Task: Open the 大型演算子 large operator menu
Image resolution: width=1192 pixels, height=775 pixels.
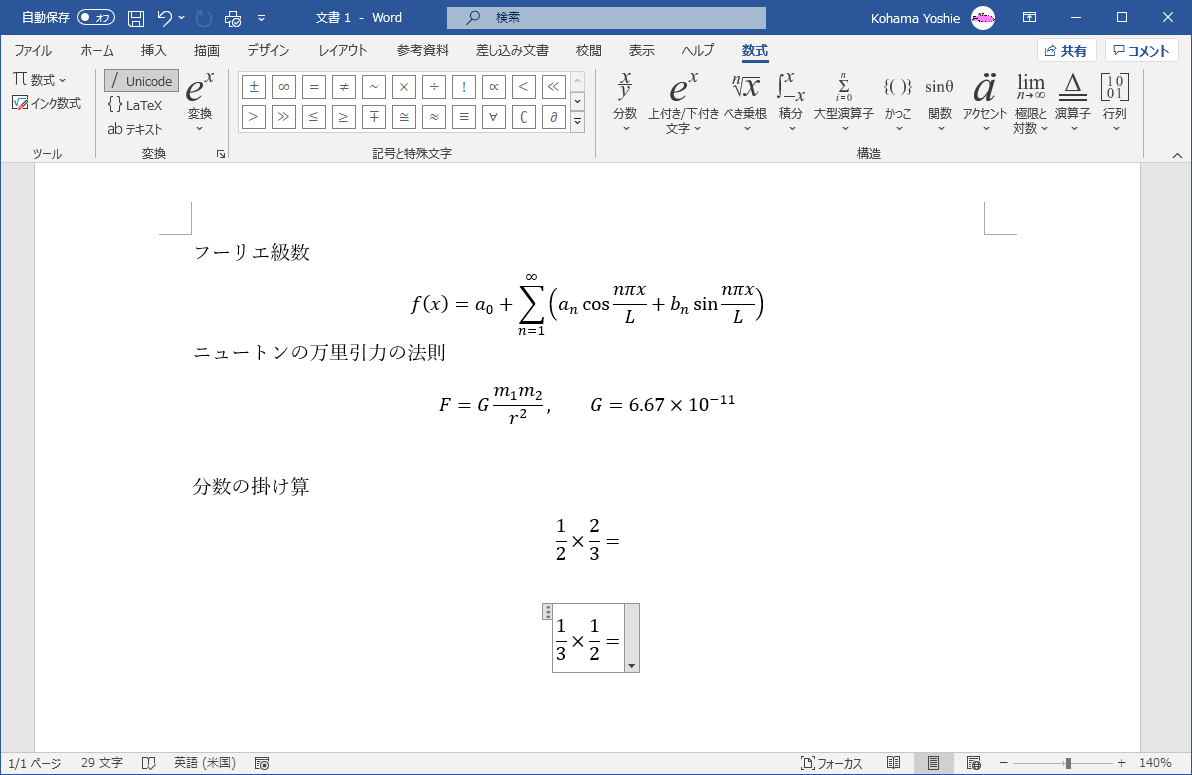Action: pos(844,103)
